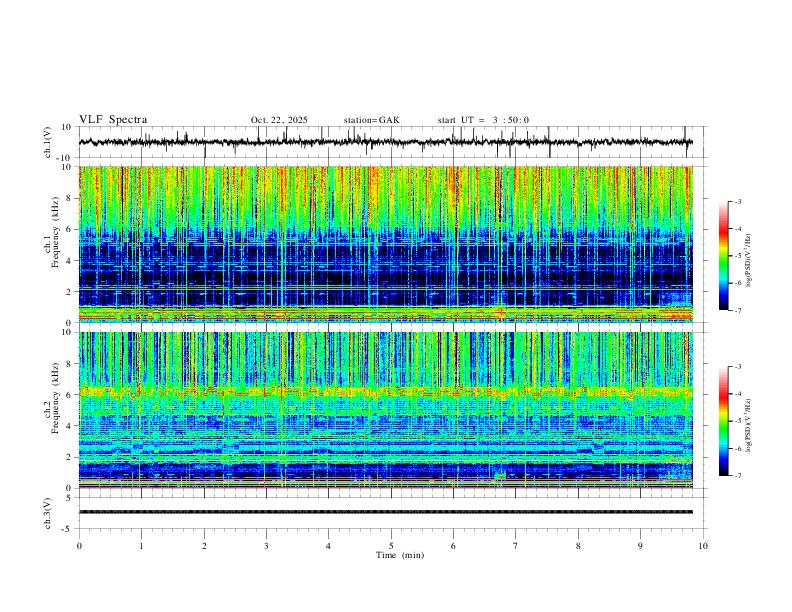792x612 pixels.
Task: Click the 'VLF Spectra' title text
Action: (x=113, y=120)
